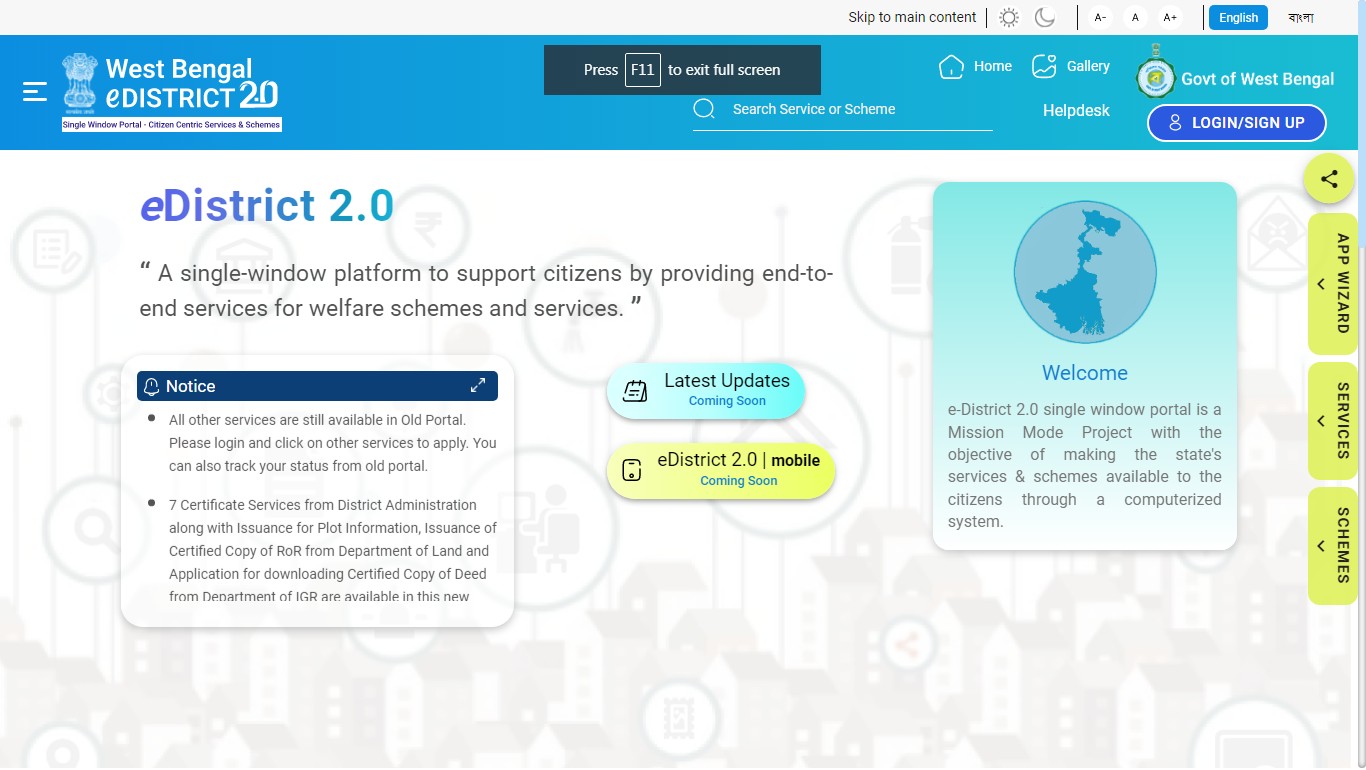The height and width of the screenshot is (770, 1366).
Task: Open the eDistrict 2.0 mobile button
Action: click(x=721, y=470)
